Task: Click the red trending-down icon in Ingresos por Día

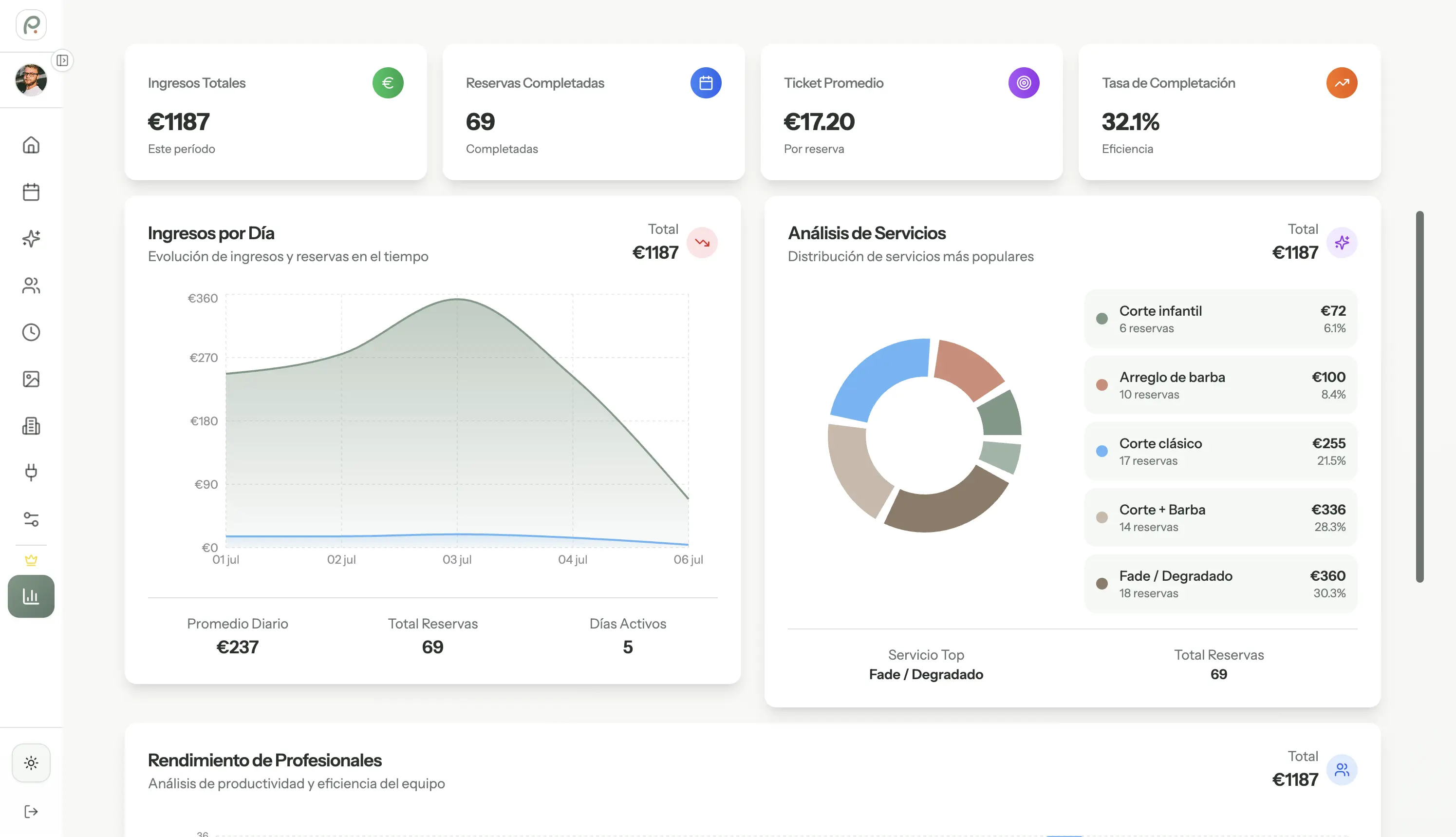Action: coord(702,243)
